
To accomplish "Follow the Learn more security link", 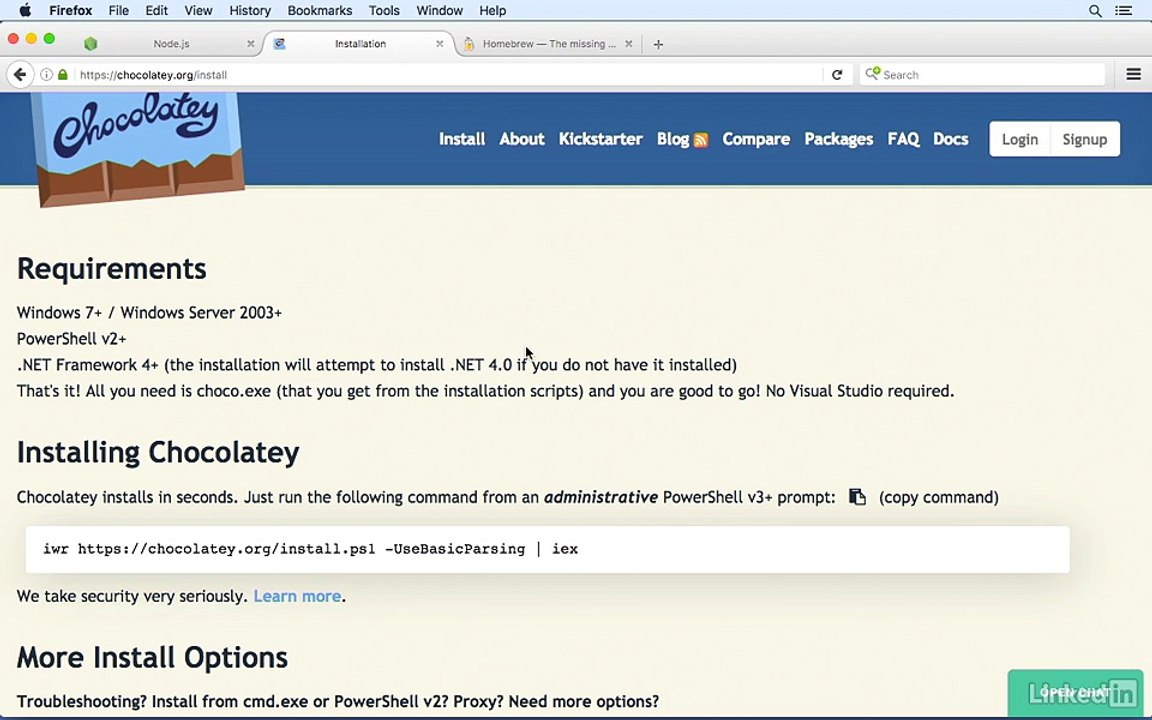I will click(x=297, y=596).
